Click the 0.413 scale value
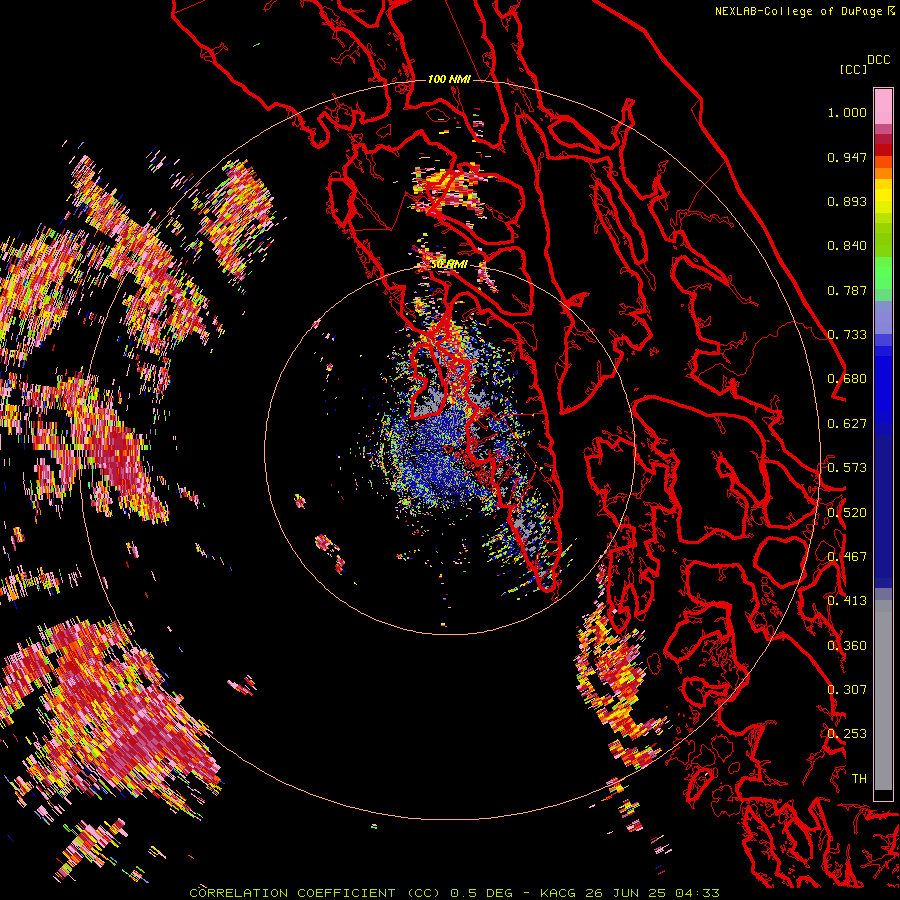Viewport: 900px width, 900px height. (x=847, y=601)
